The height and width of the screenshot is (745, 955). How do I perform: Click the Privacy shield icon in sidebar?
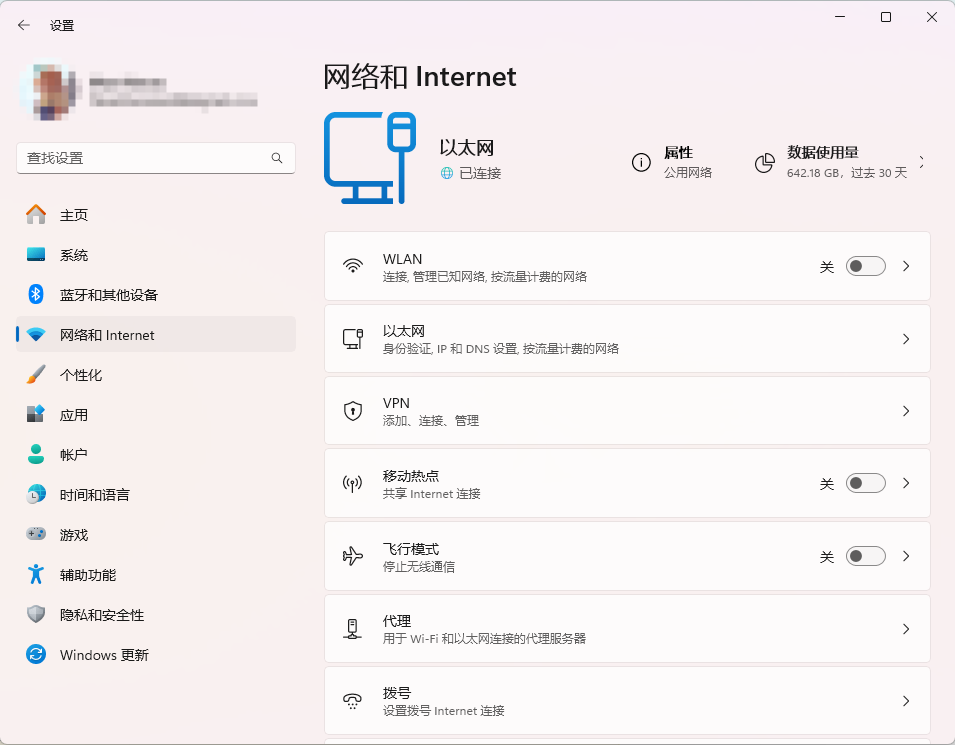(36, 614)
